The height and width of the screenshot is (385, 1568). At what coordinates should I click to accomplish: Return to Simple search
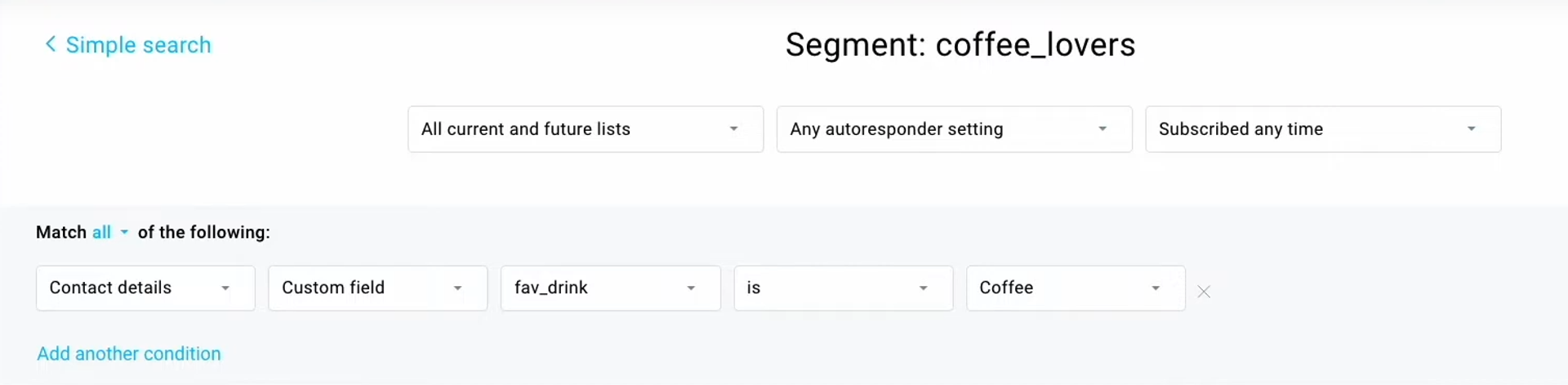138,45
